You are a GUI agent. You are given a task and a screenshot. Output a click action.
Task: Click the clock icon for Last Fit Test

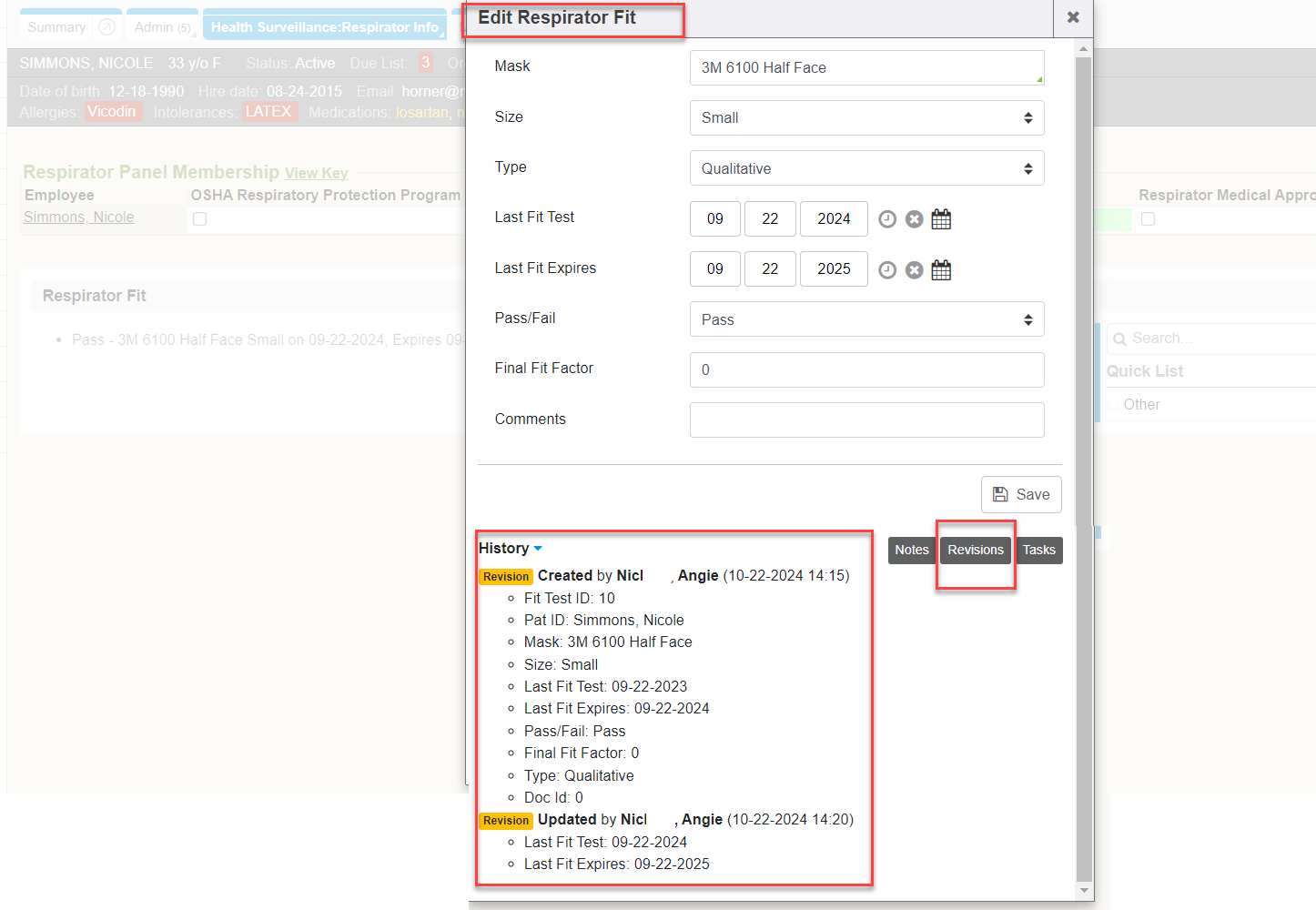click(887, 219)
